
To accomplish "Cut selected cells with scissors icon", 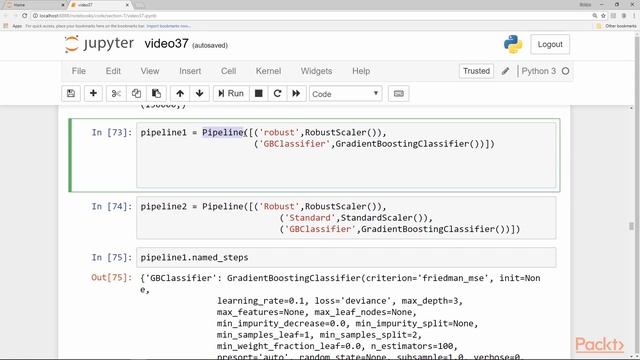I will pos(116,93).
